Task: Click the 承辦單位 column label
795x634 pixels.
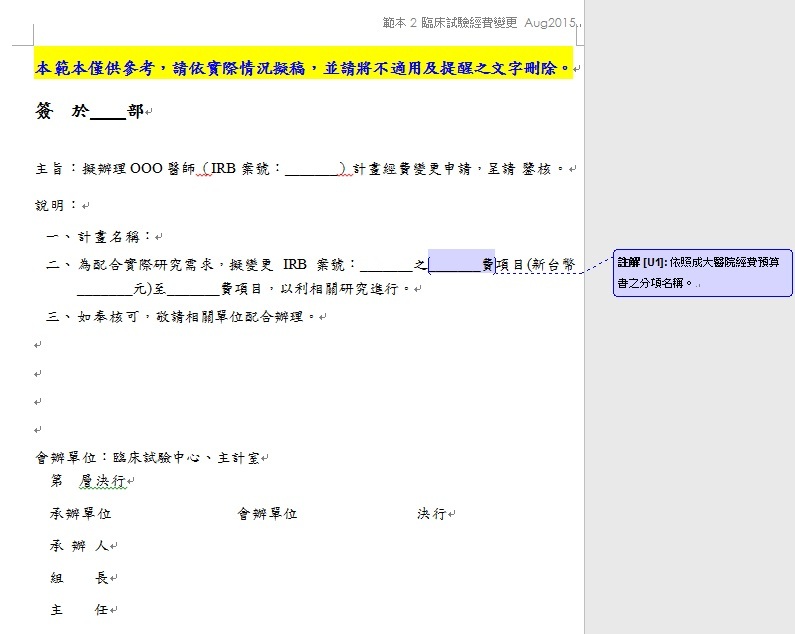Action: [81, 514]
